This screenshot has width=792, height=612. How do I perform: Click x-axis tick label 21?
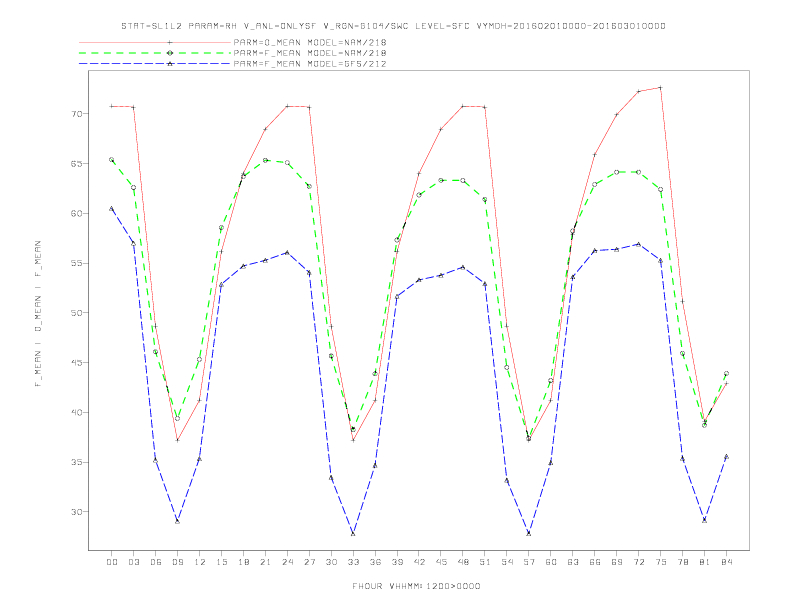coord(265,562)
